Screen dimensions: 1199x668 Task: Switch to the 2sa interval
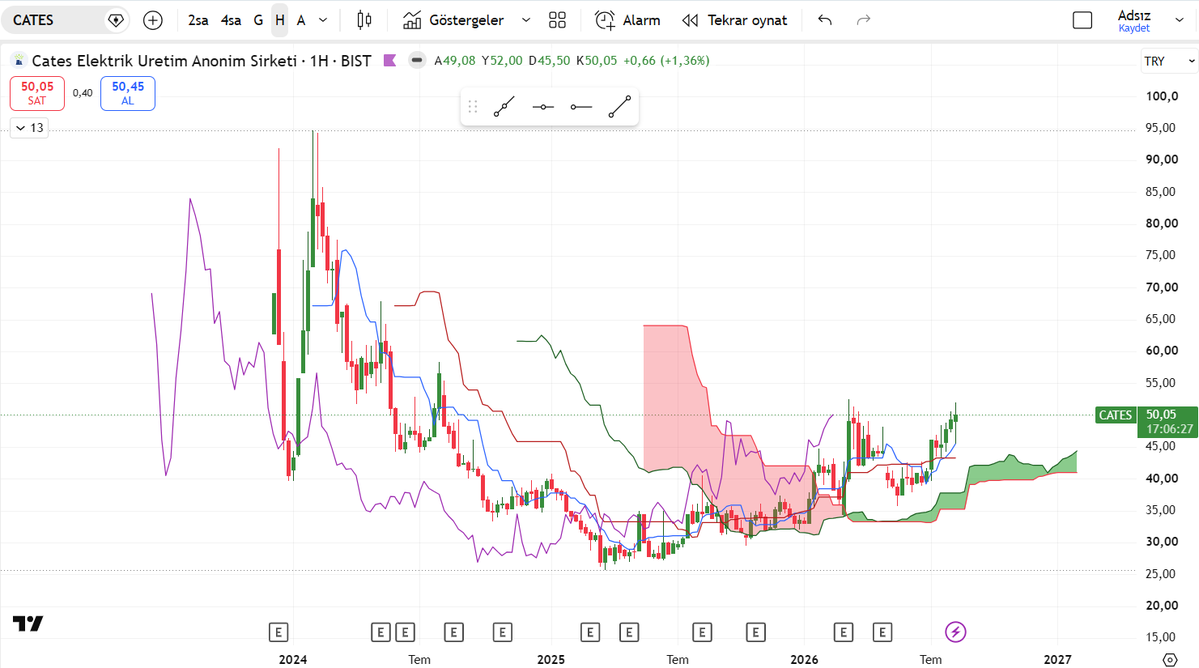pyautogui.click(x=198, y=21)
